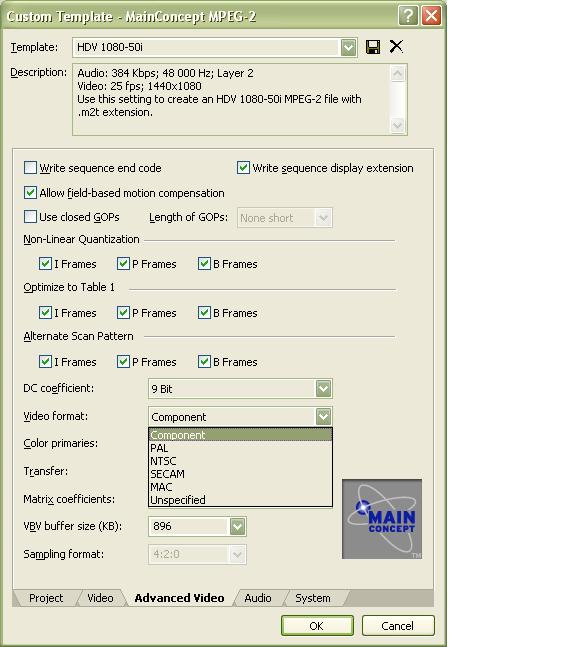
Task: Open the Project tab
Action: (46, 598)
